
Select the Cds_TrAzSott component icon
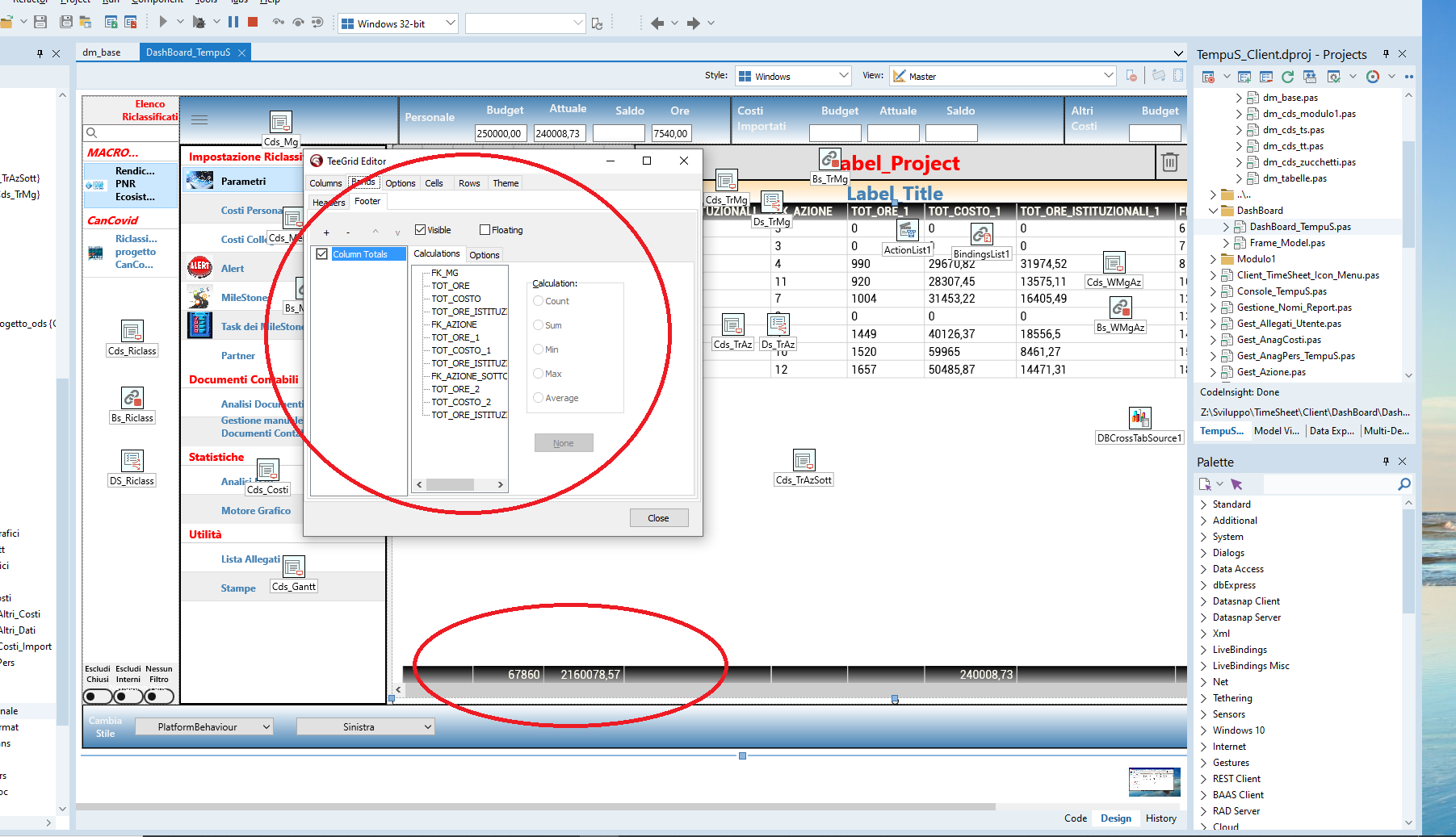tap(804, 460)
